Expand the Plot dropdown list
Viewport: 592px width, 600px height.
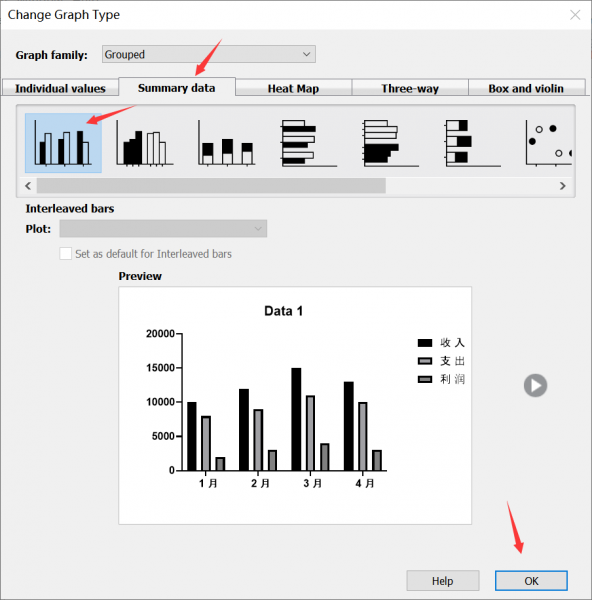(x=163, y=228)
